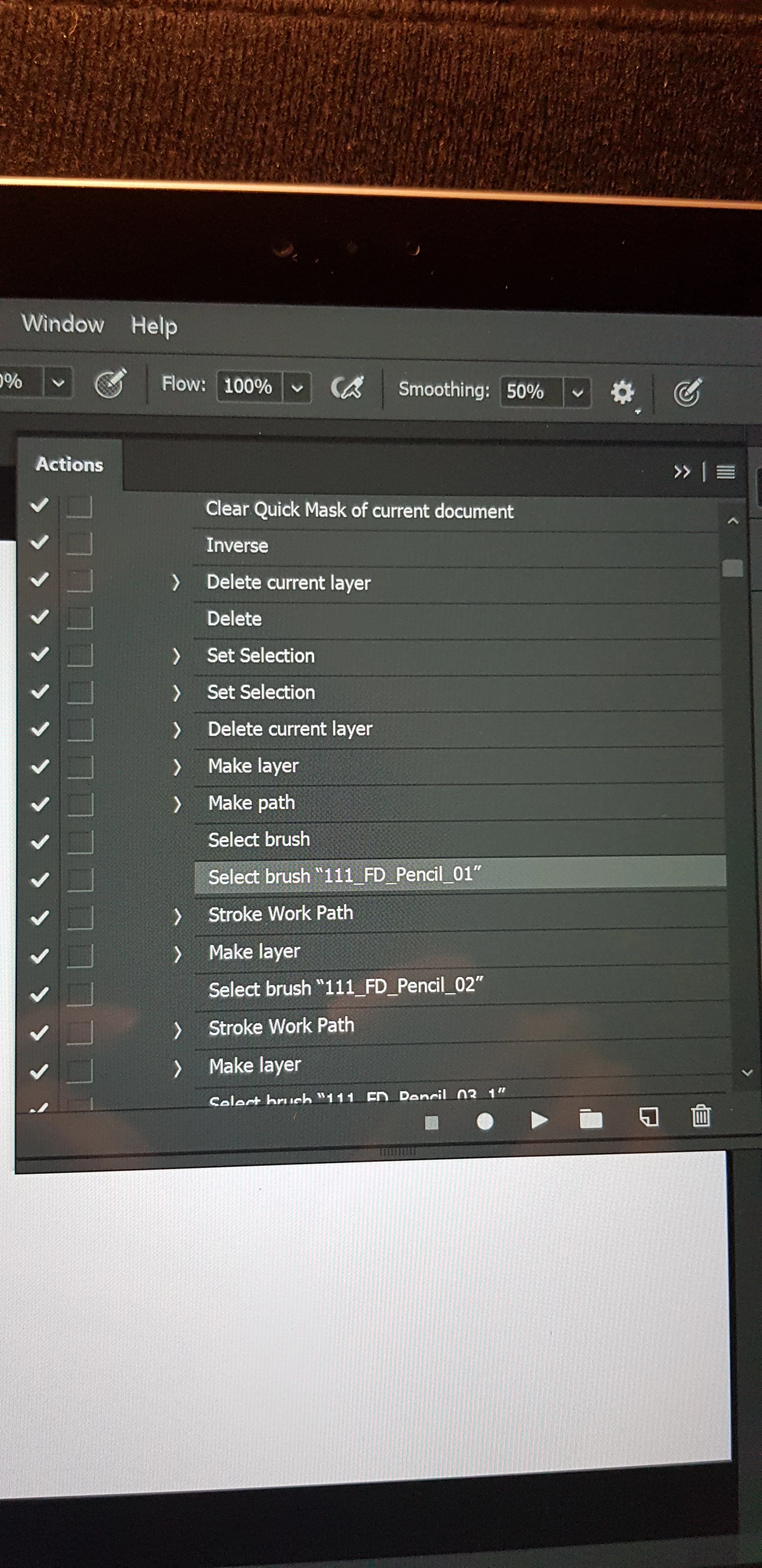Enable airbrush build-up effects icon
Viewport: 762px width, 1568px height.
pos(347,387)
